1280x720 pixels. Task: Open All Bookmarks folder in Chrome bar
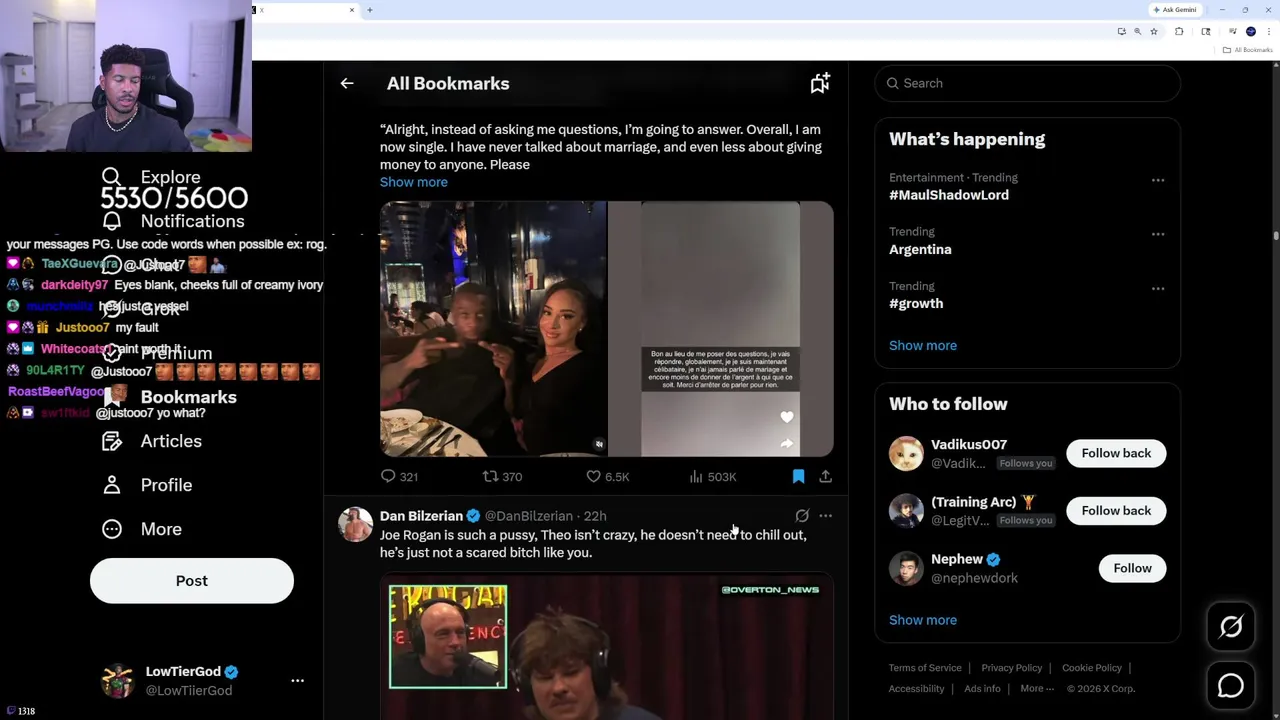click(x=1249, y=50)
